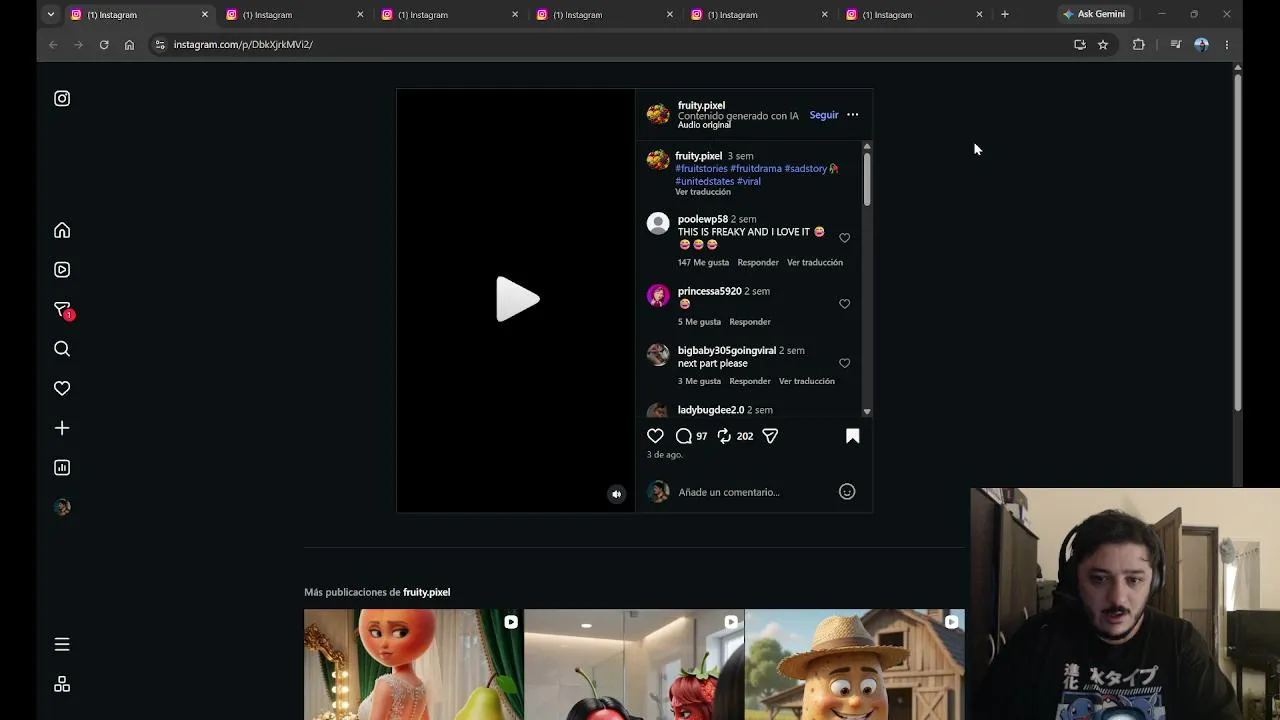
Task: Open Reels icon in sidebar
Action: (x=62, y=269)
